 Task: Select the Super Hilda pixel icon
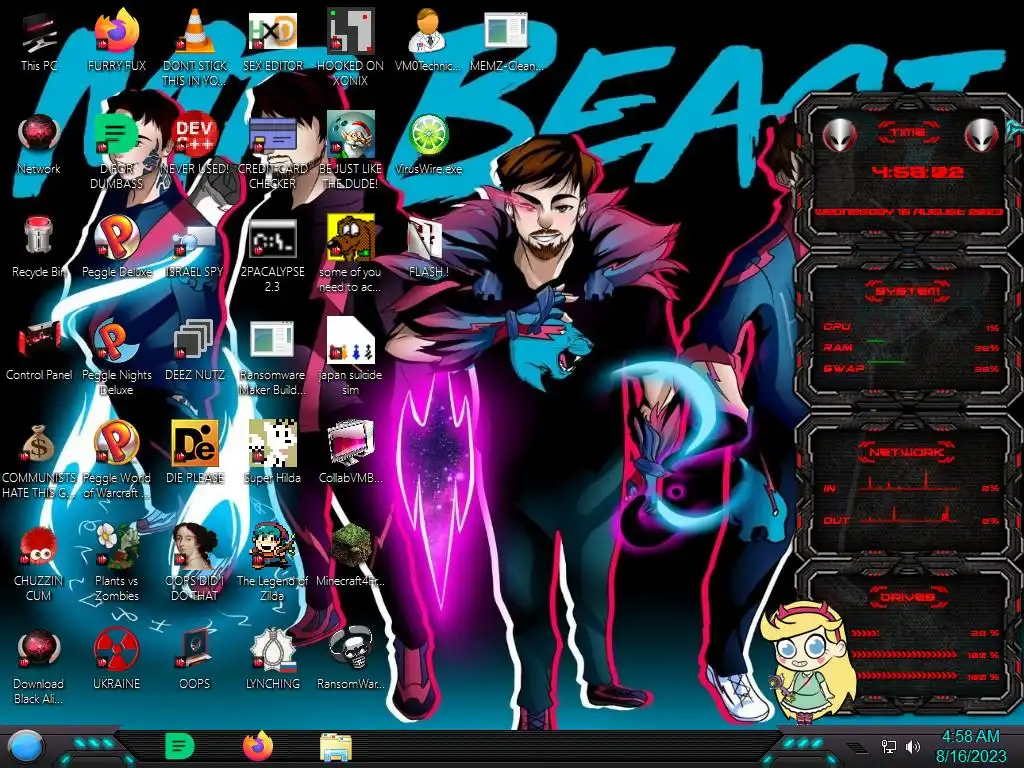click(272, 444)
